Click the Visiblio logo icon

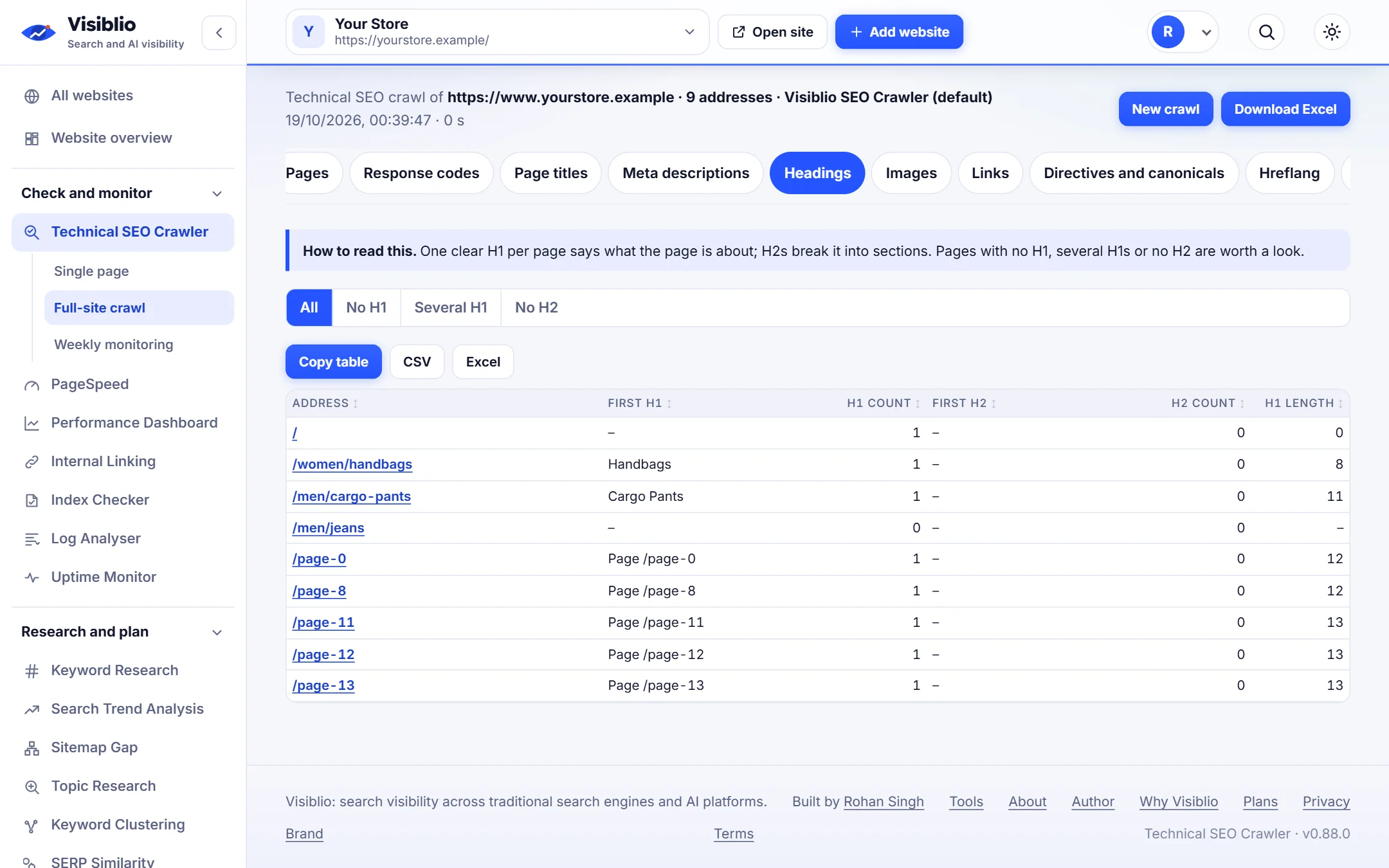[39, 32]
